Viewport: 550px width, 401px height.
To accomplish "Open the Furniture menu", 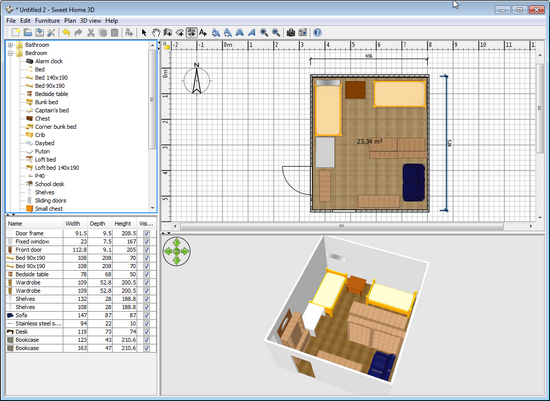I will (47, 21).
